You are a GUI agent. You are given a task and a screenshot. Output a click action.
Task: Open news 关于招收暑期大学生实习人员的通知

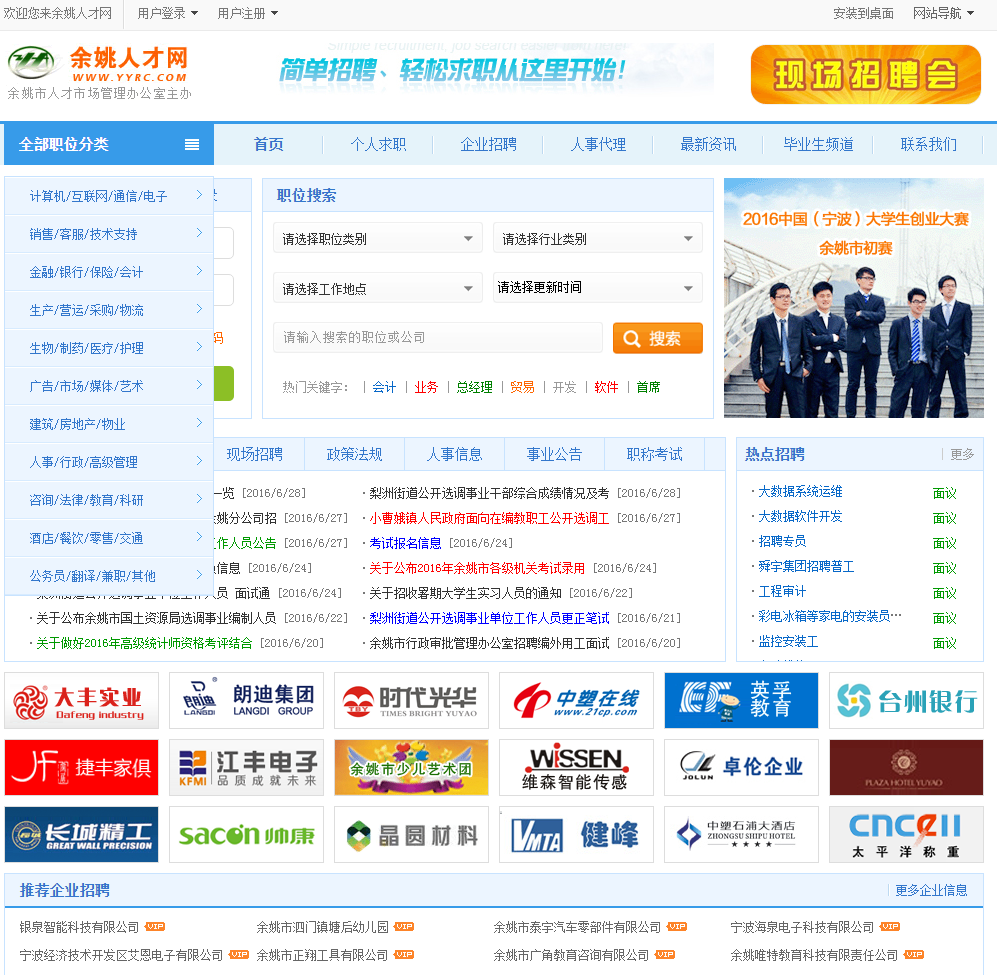click(x=465, y=593)
